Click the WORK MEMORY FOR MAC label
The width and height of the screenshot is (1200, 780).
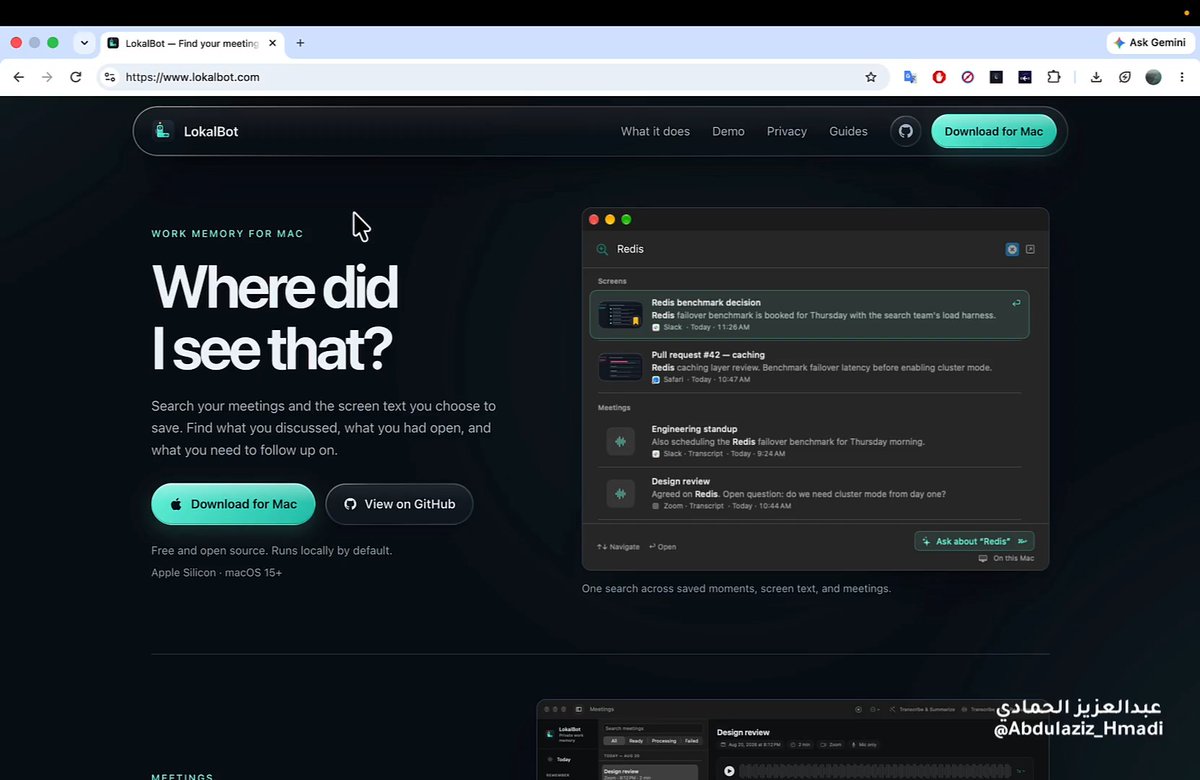point(227,234)
